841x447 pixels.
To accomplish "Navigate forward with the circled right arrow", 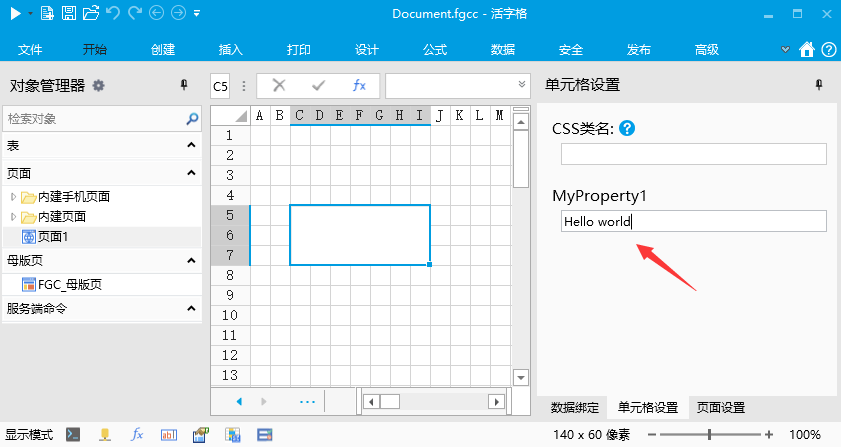I will coord(178,13).
